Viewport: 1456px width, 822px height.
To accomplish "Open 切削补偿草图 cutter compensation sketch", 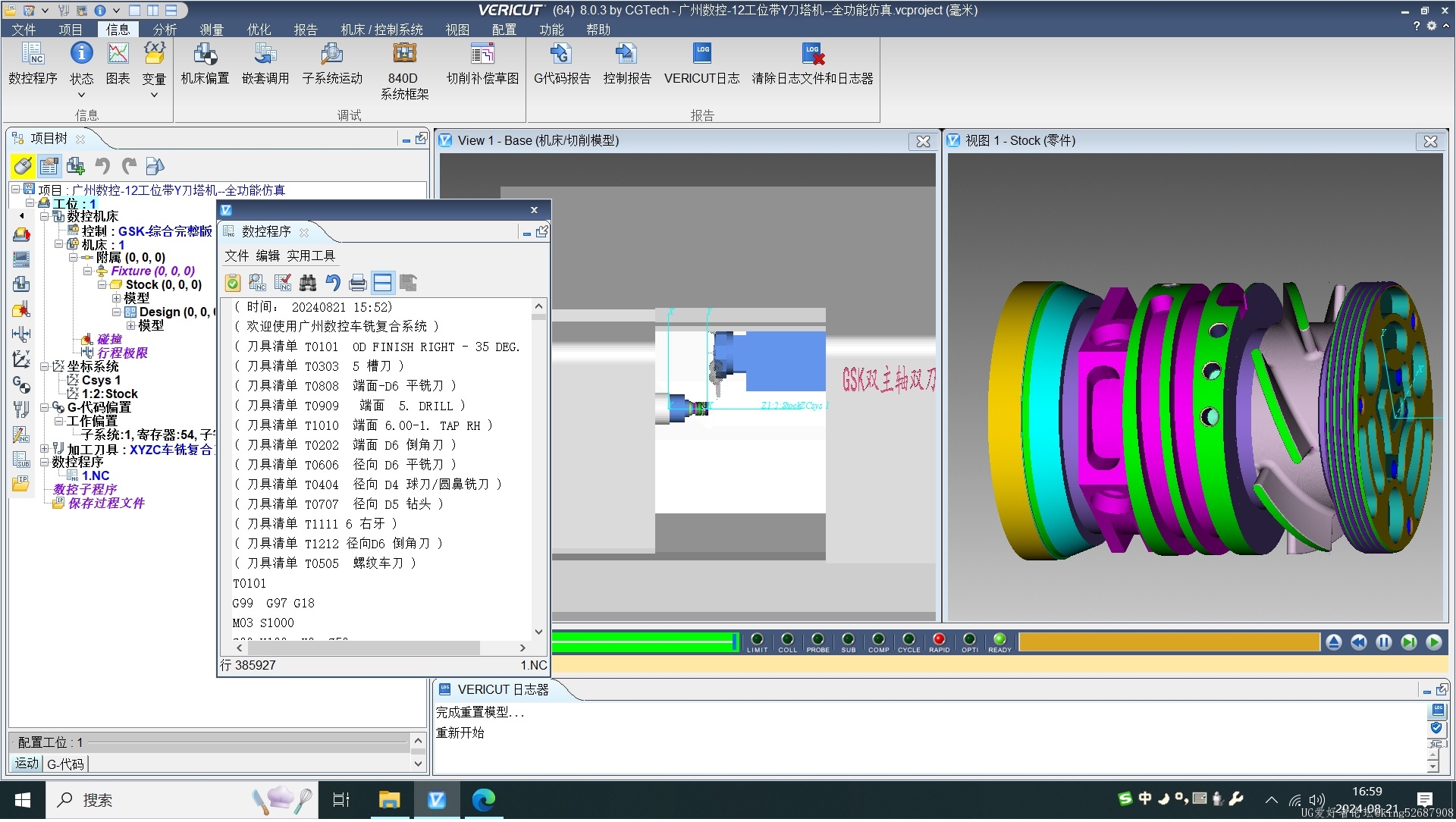I will click(482, 64).
